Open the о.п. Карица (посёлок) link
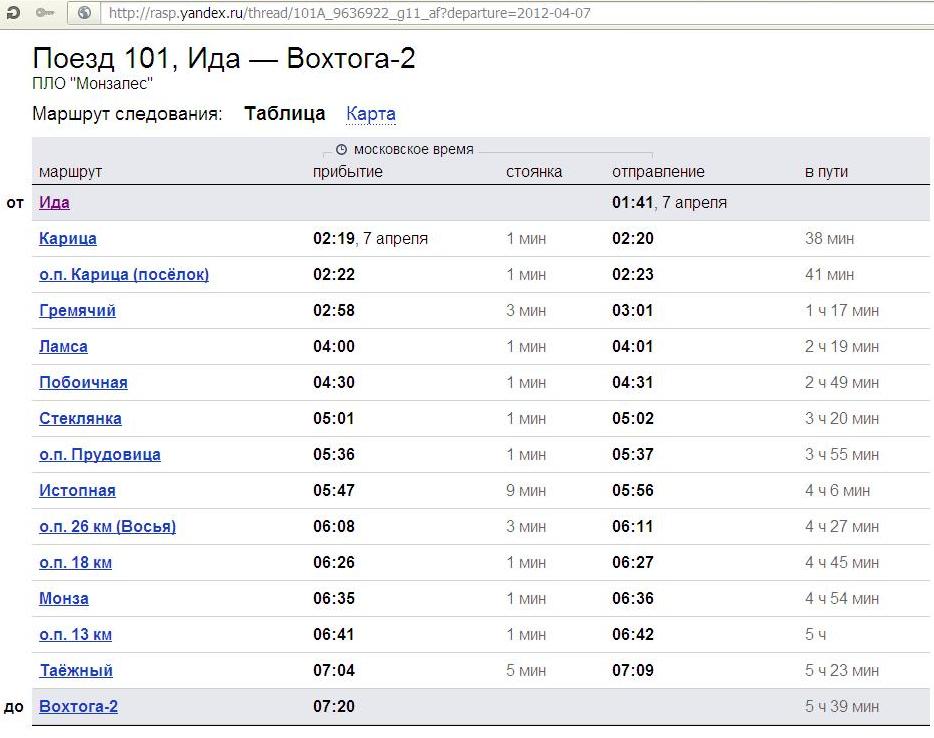 point(124,275)
